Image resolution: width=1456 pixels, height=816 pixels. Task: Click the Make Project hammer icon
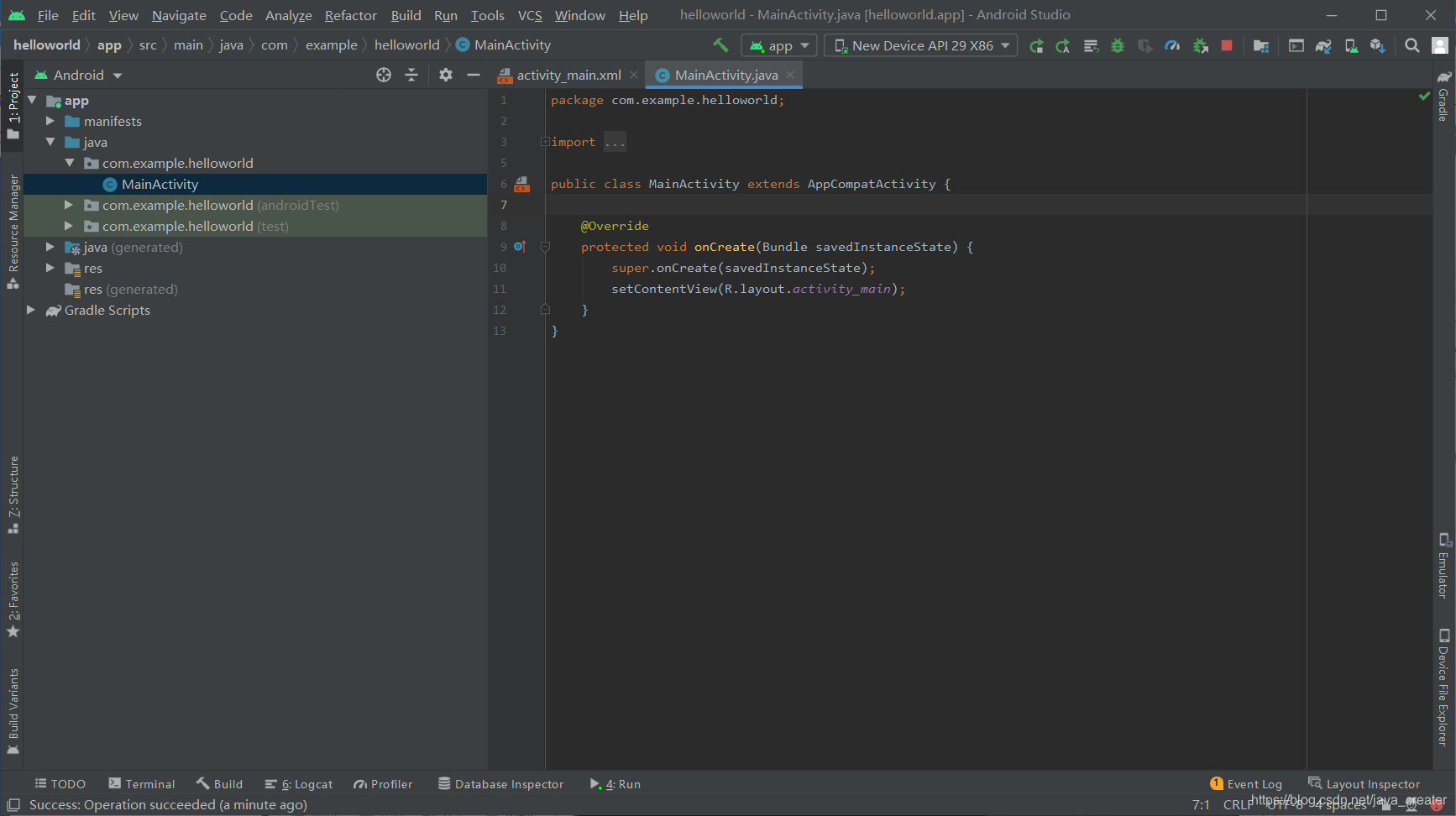click(720, 45)
